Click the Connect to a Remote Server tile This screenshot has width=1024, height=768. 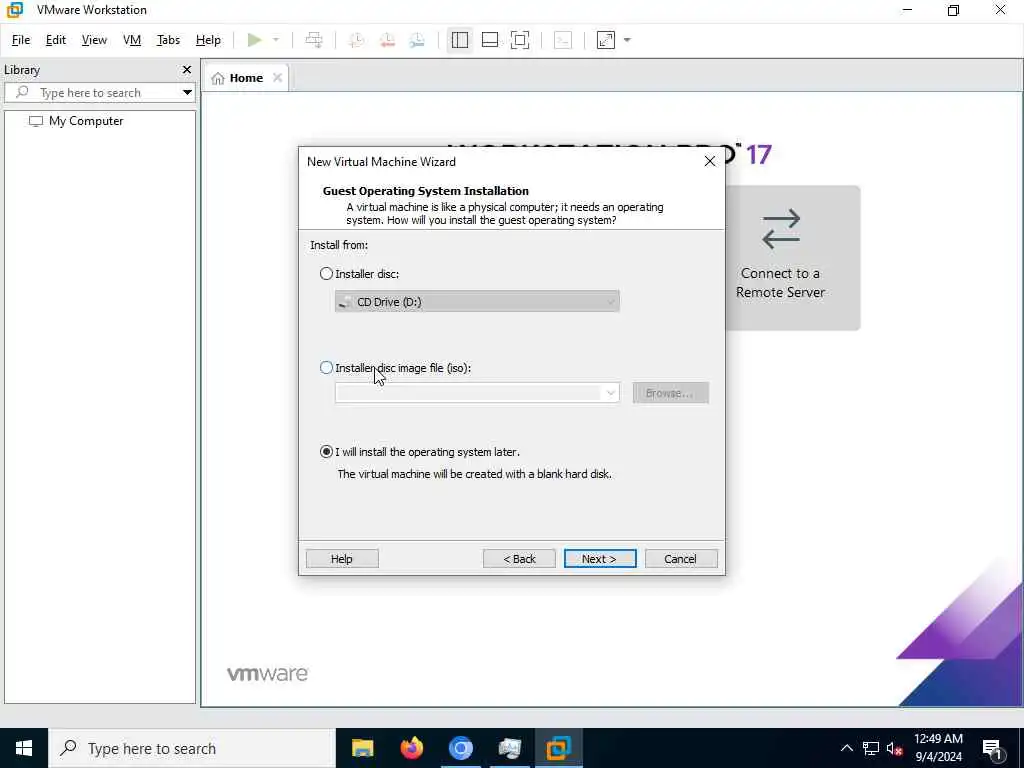[792, 258]
